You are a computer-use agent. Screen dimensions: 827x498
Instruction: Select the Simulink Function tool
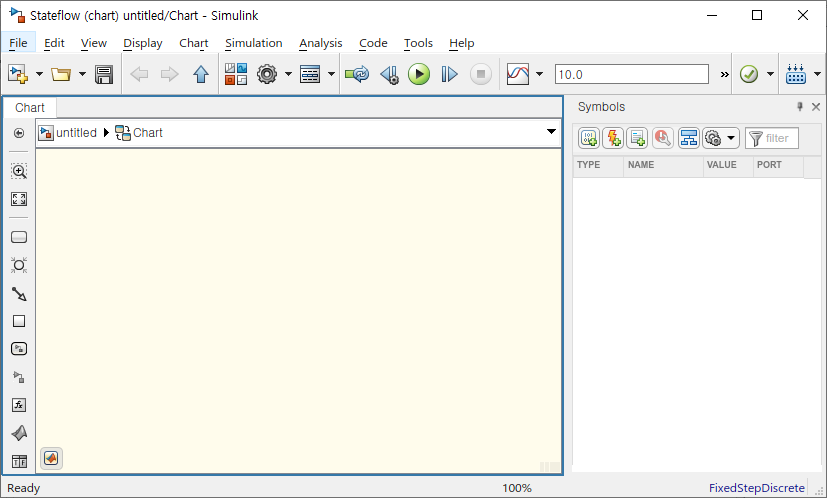click(19, 377)
